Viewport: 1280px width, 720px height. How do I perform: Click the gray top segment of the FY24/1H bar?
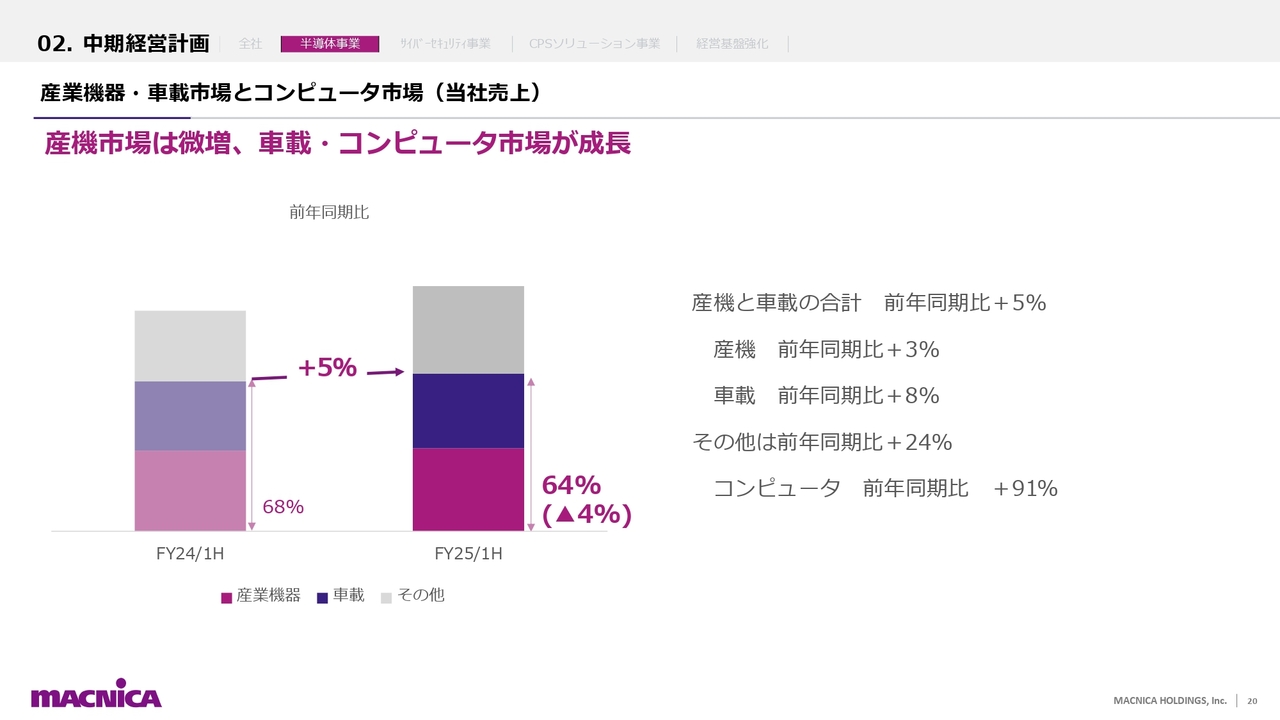coord(190,345)
